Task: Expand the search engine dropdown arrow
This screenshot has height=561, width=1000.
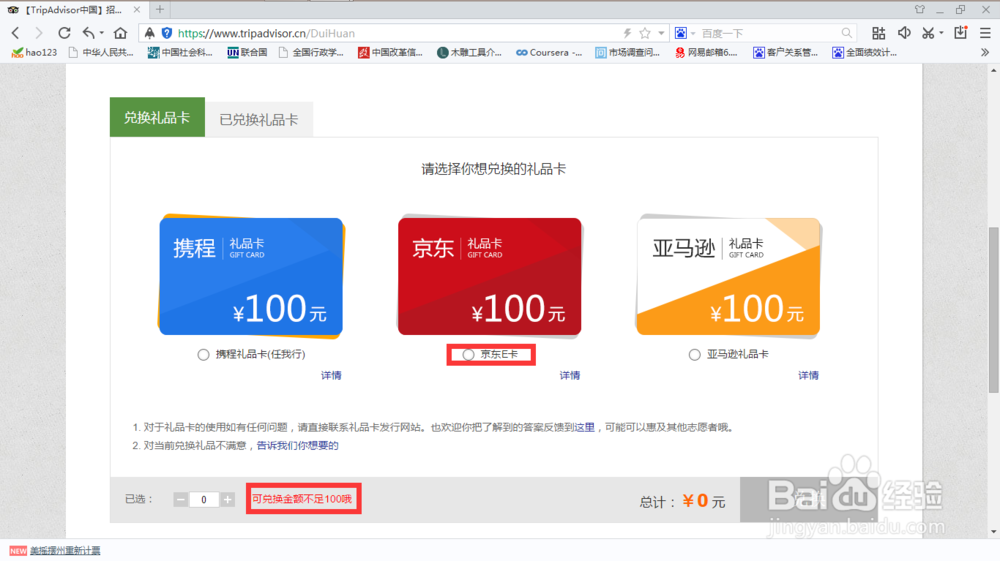Action: 693,33
